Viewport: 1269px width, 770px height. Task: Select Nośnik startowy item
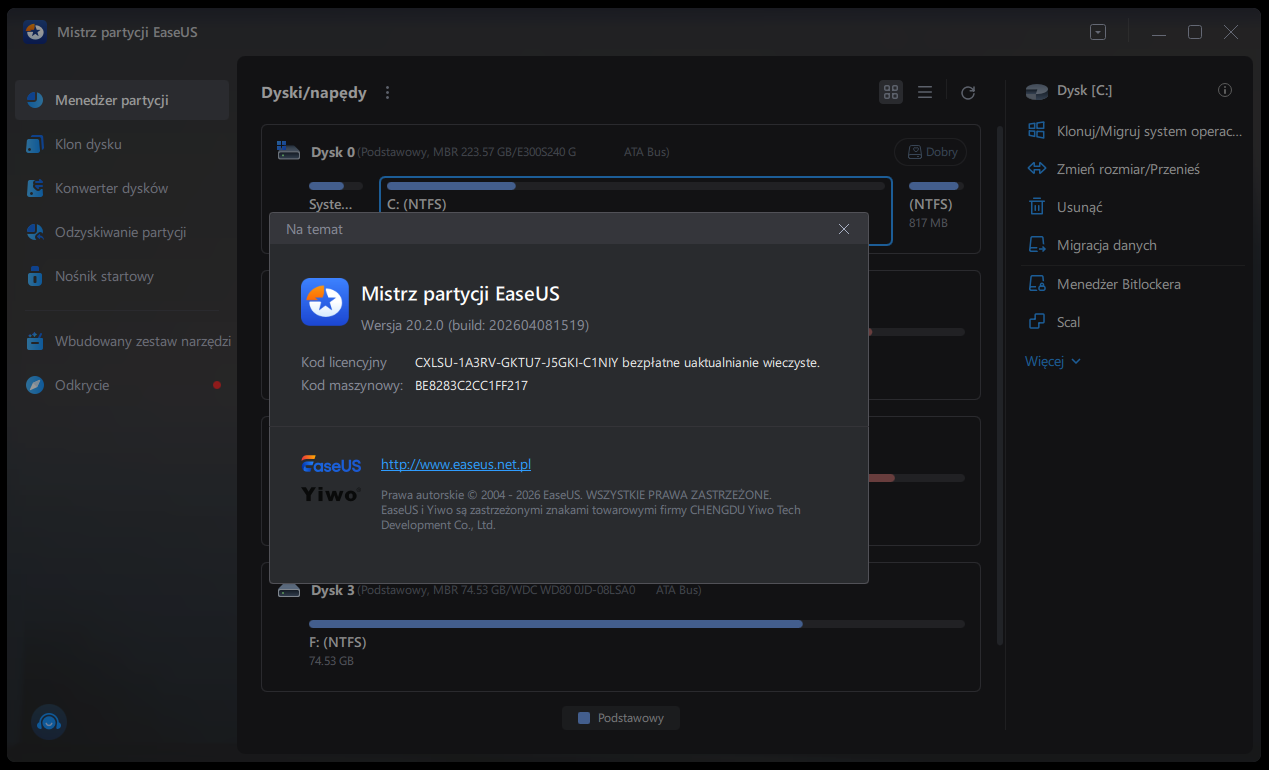[121, 276]
